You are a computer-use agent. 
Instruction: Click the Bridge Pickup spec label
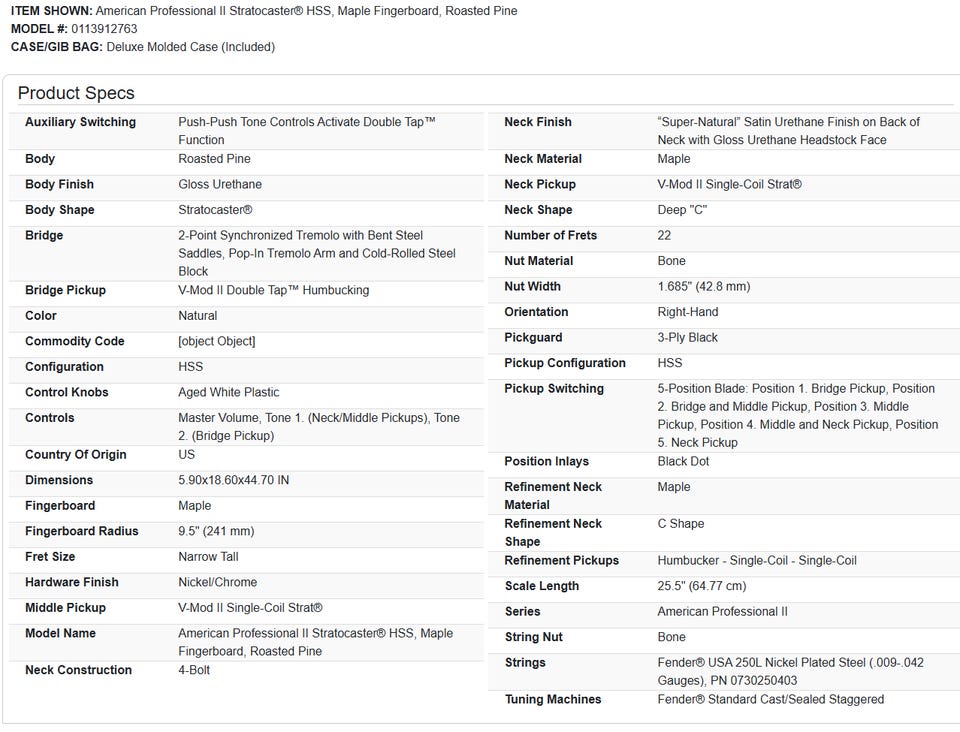coord(65,290)
